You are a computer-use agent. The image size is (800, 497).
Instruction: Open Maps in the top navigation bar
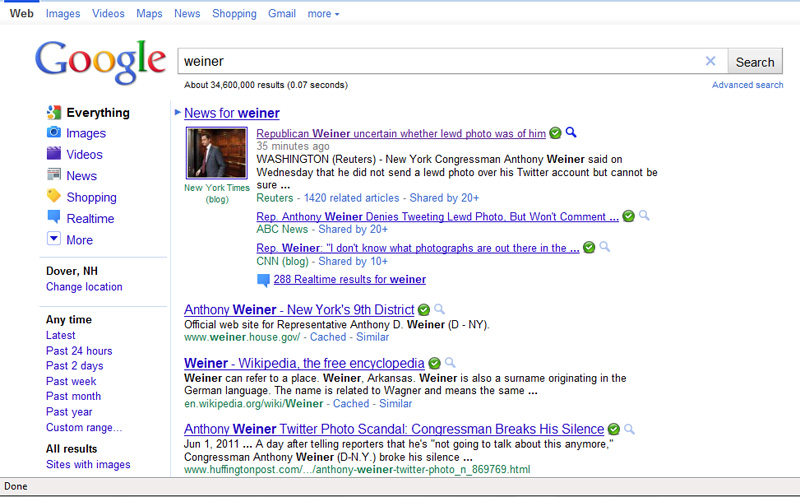(149, 14)
